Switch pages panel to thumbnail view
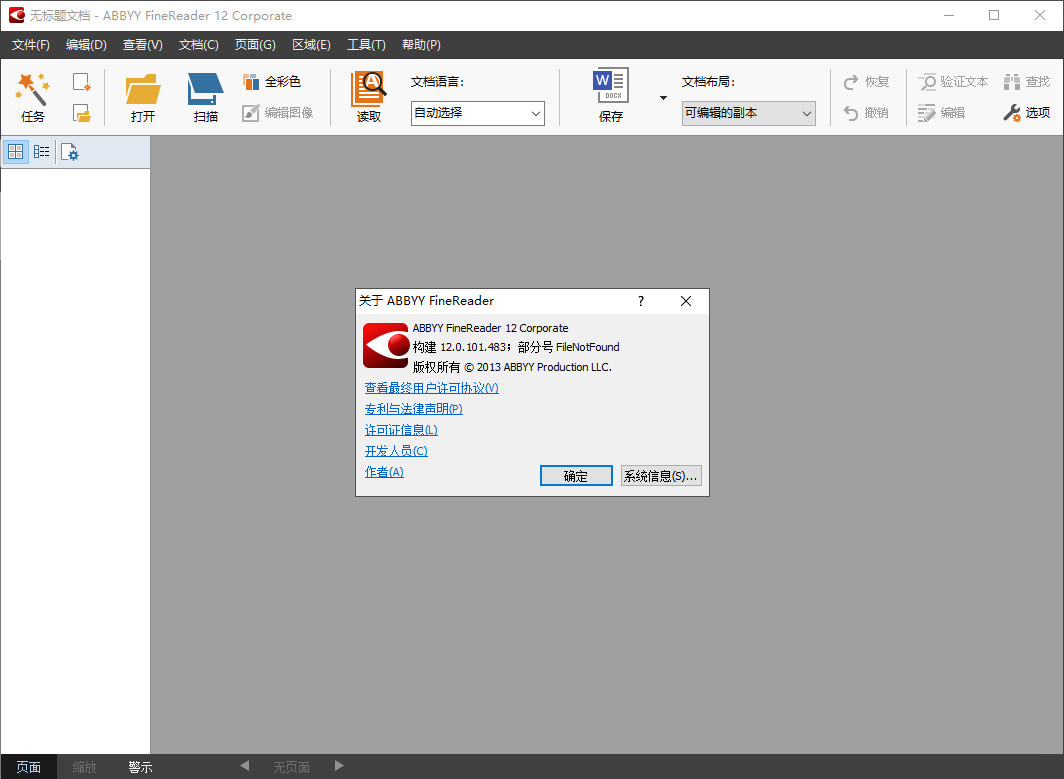 (x=16, y=151)
